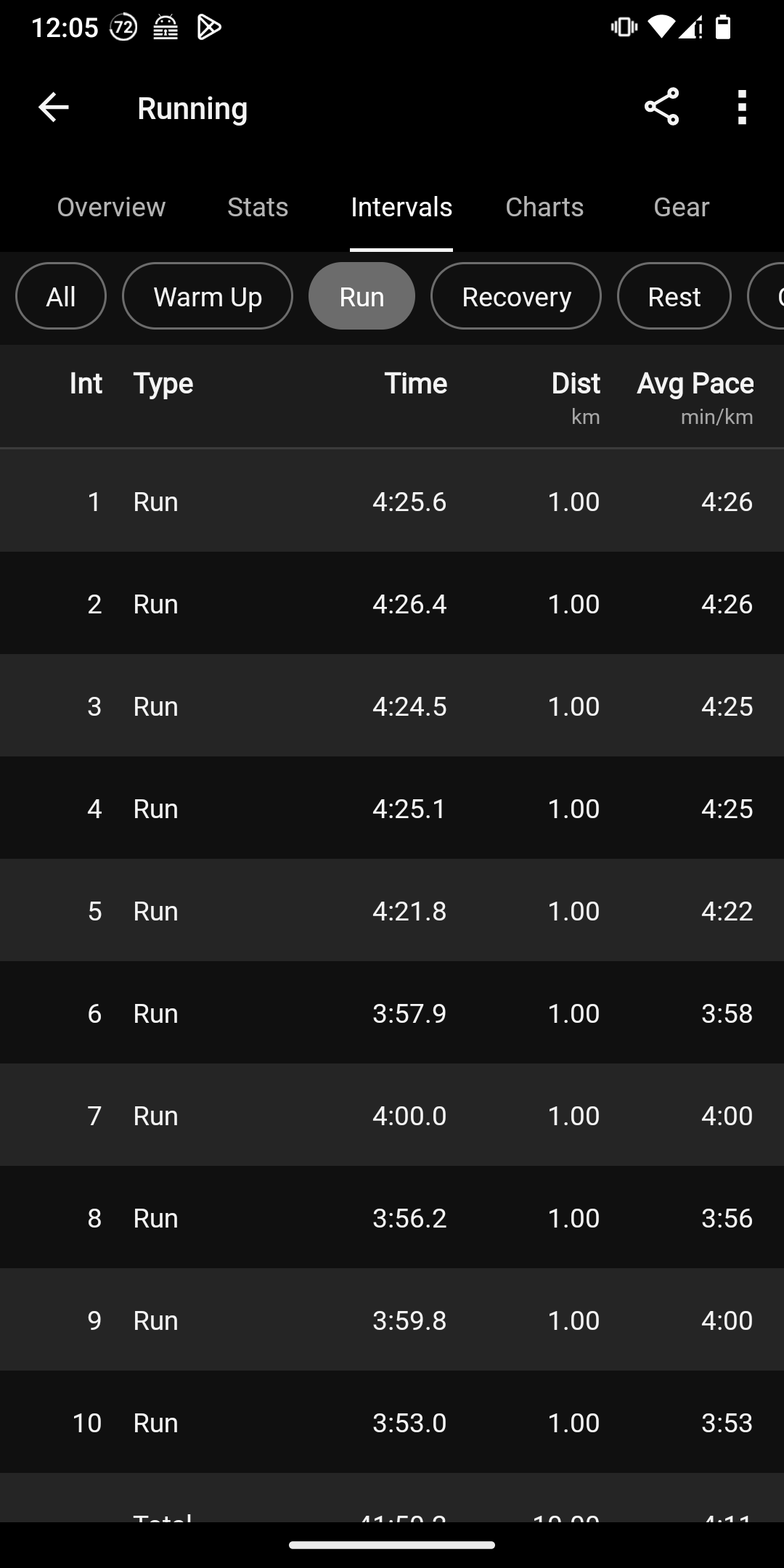This screenshot has height=1568, width=784.
Task: Select the Rest filter chip
Action: click(674, 296)
